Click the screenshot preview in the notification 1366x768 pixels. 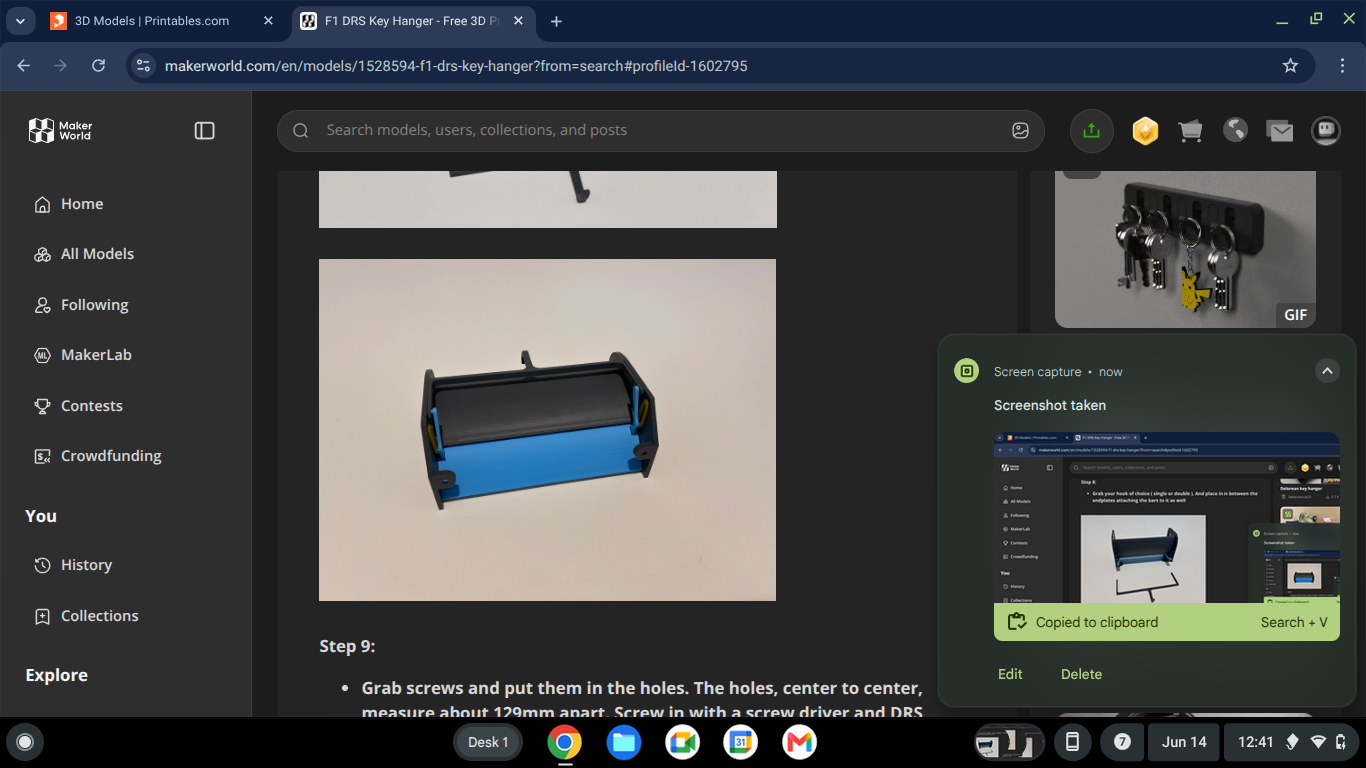[x=1167, y=517]
